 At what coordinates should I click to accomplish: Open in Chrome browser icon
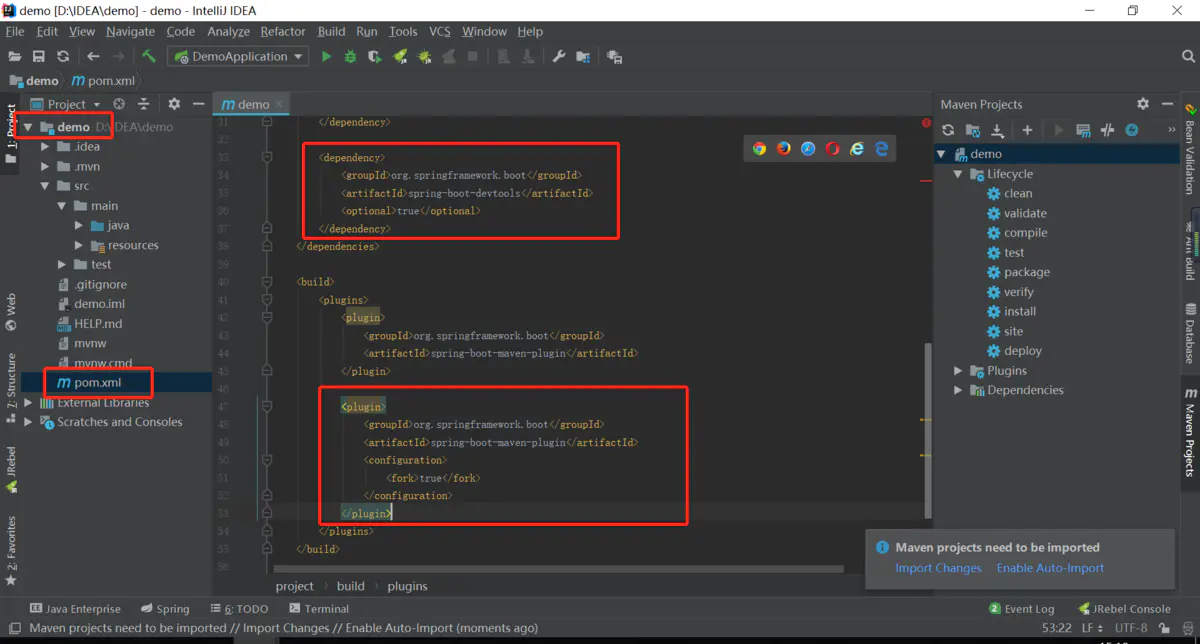click(x=759, y=149)
